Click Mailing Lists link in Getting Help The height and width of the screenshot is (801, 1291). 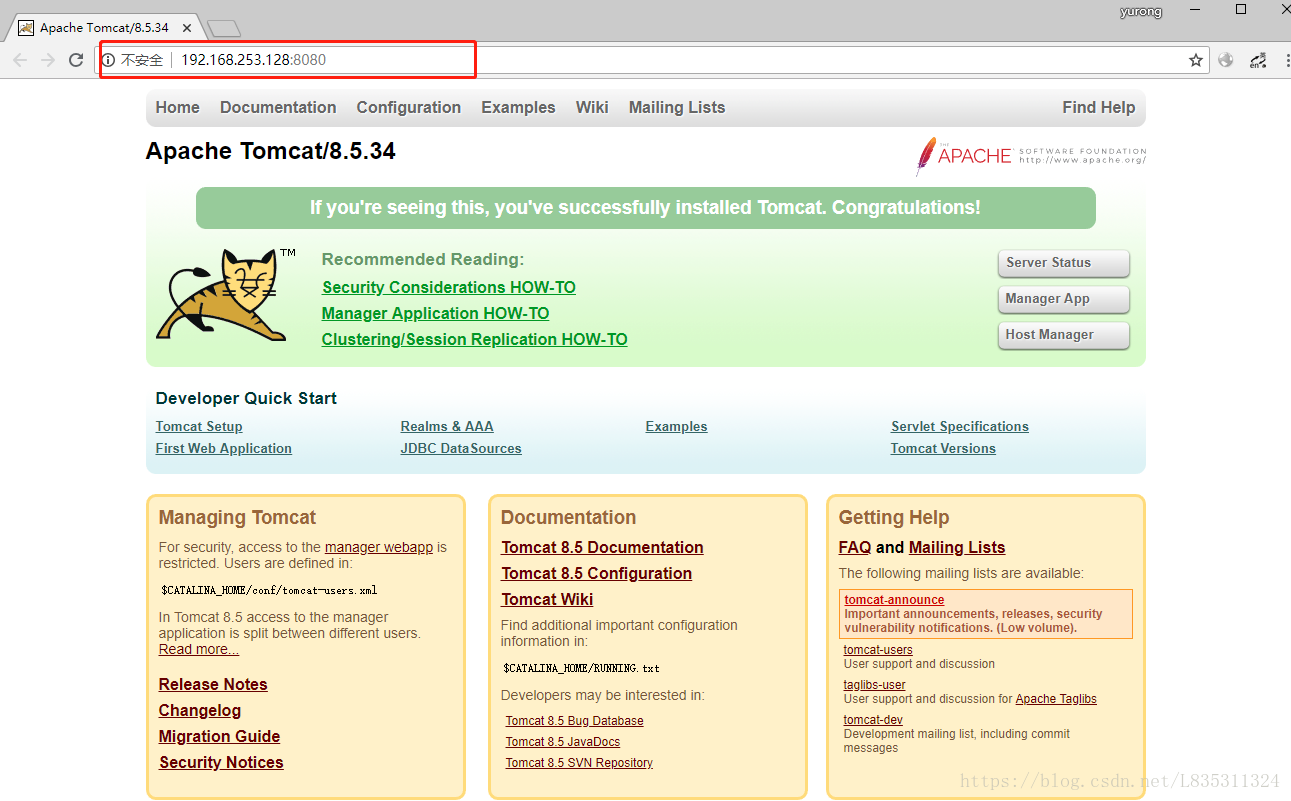pos(957,548)
